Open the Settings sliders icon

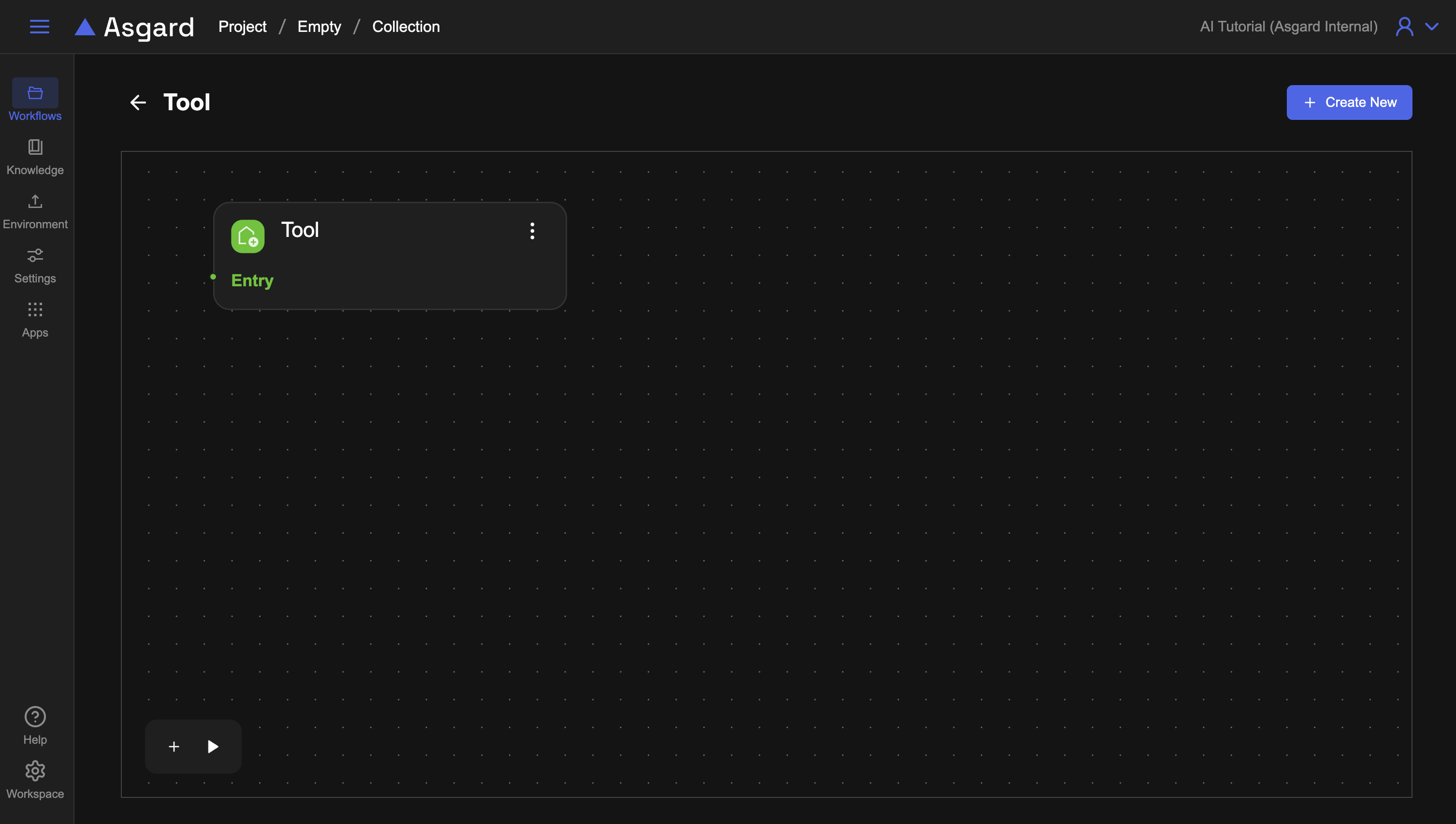point(35,256)
